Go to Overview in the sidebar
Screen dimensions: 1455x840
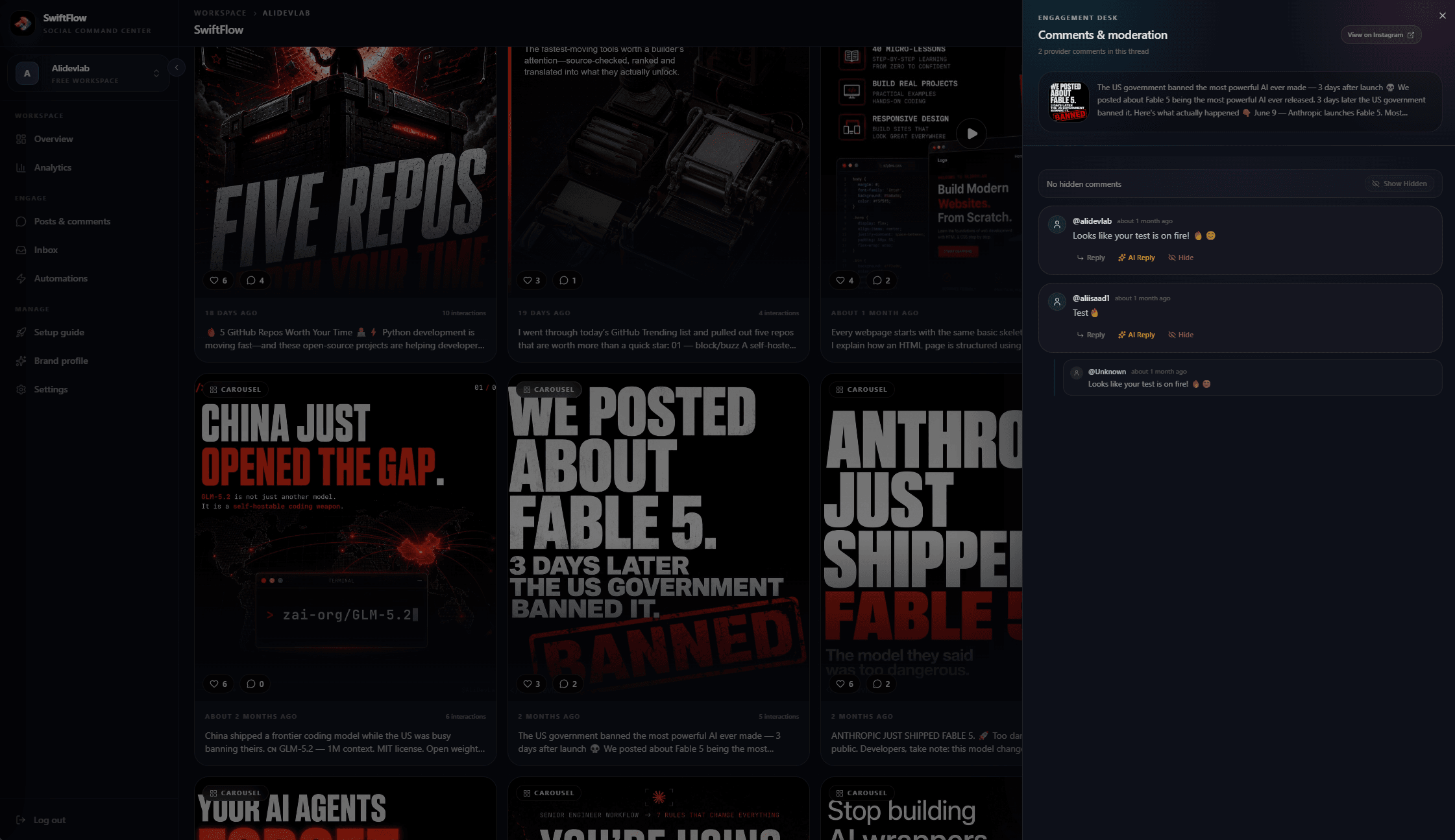click(53, 139)
